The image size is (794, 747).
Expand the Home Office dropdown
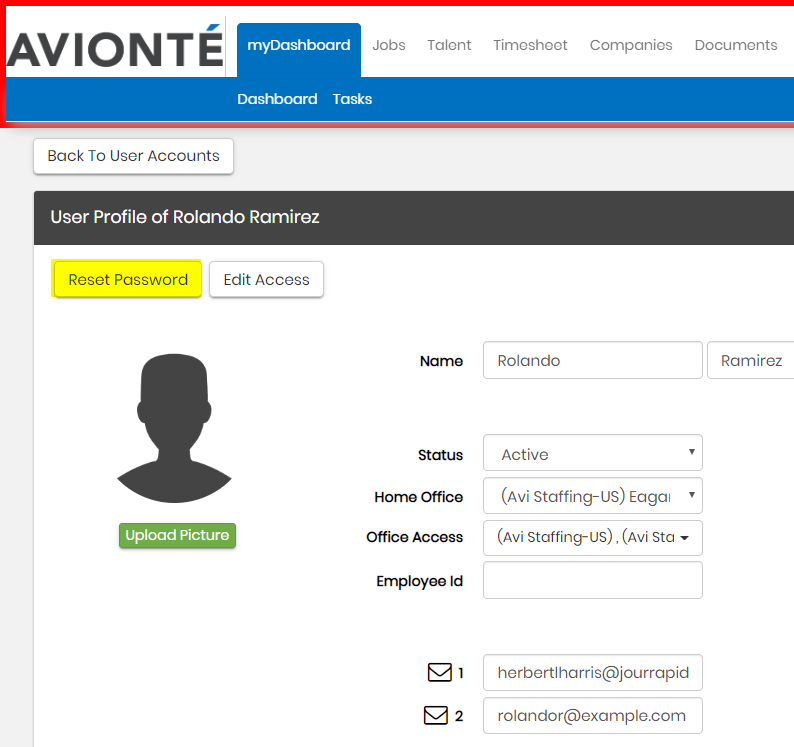pos(592,496)
